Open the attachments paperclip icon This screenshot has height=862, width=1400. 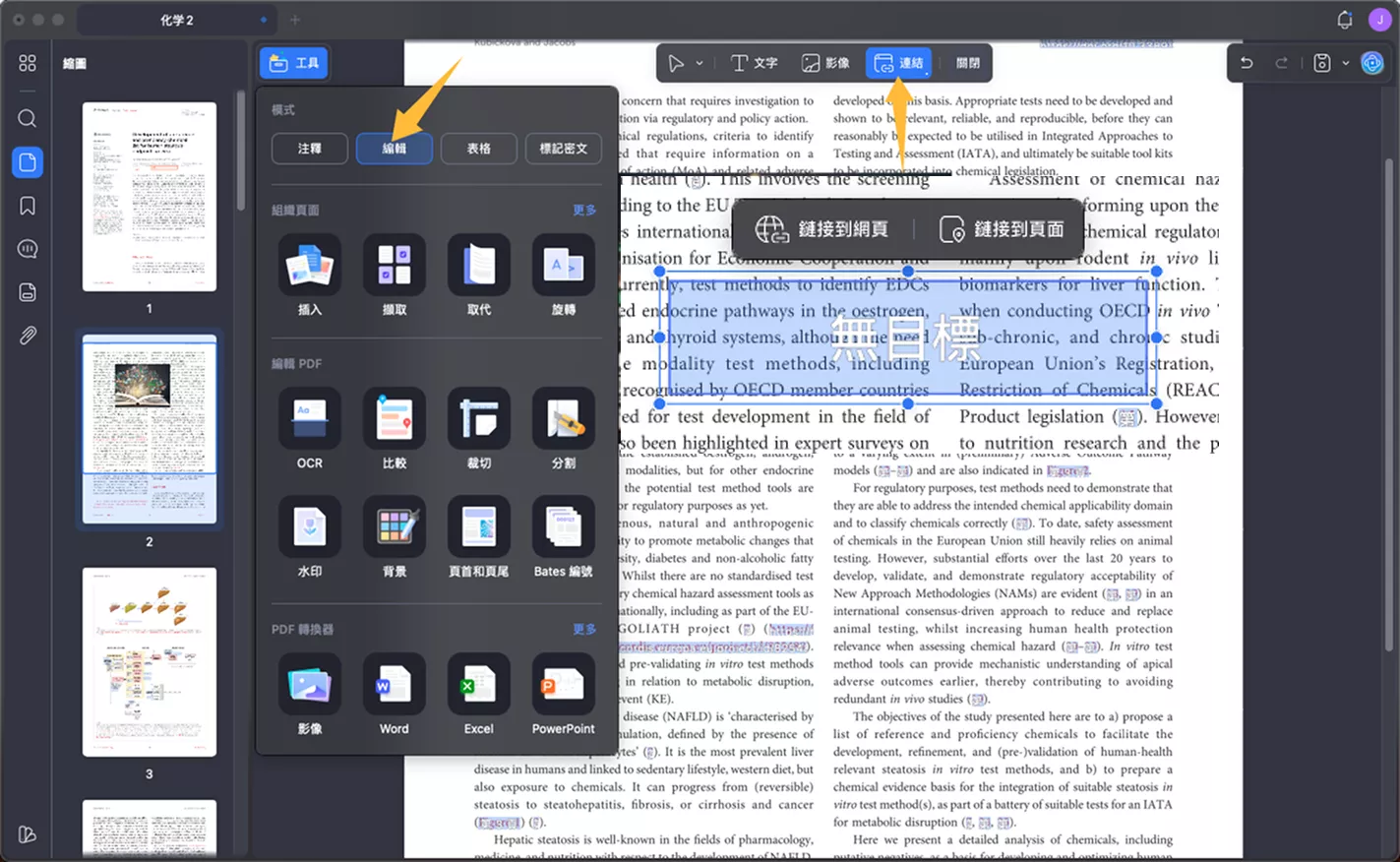point(28,336)
